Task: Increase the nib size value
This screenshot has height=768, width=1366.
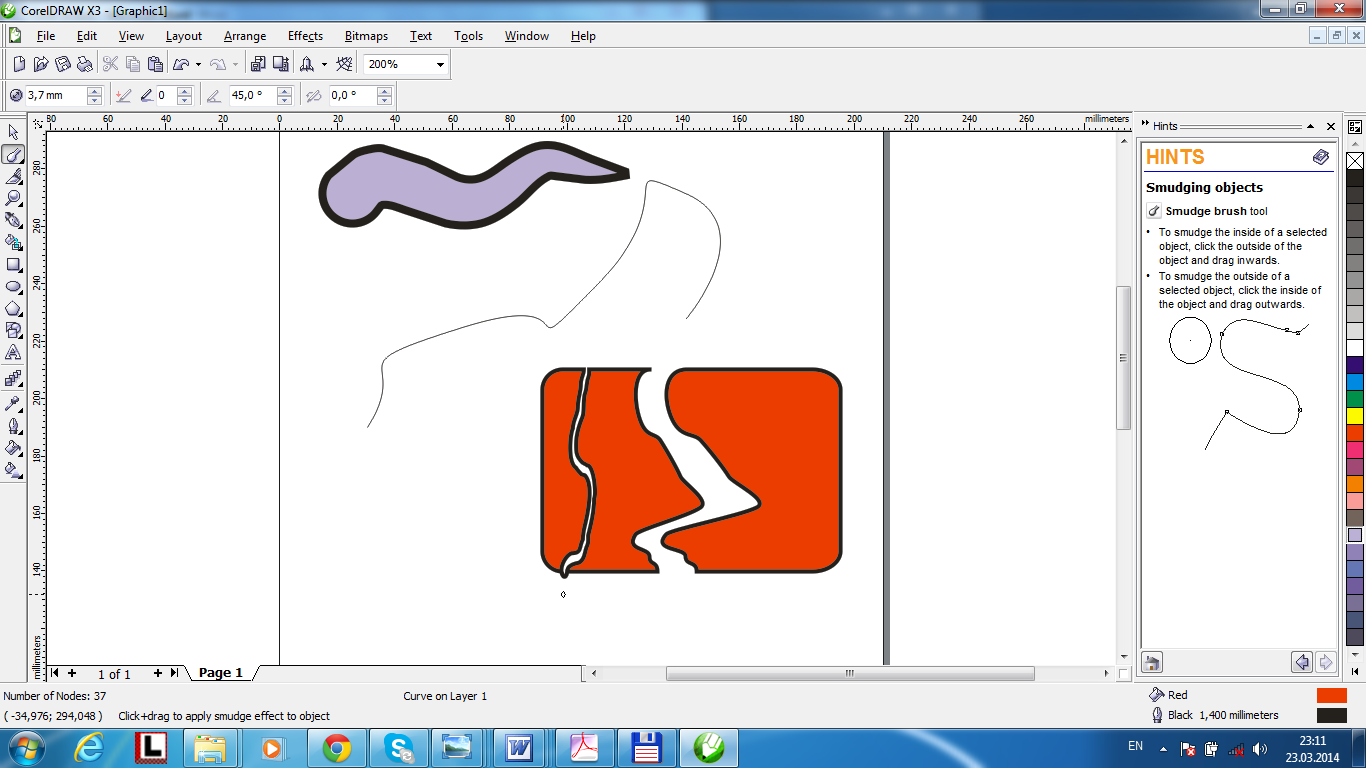Action: [94, 91]
